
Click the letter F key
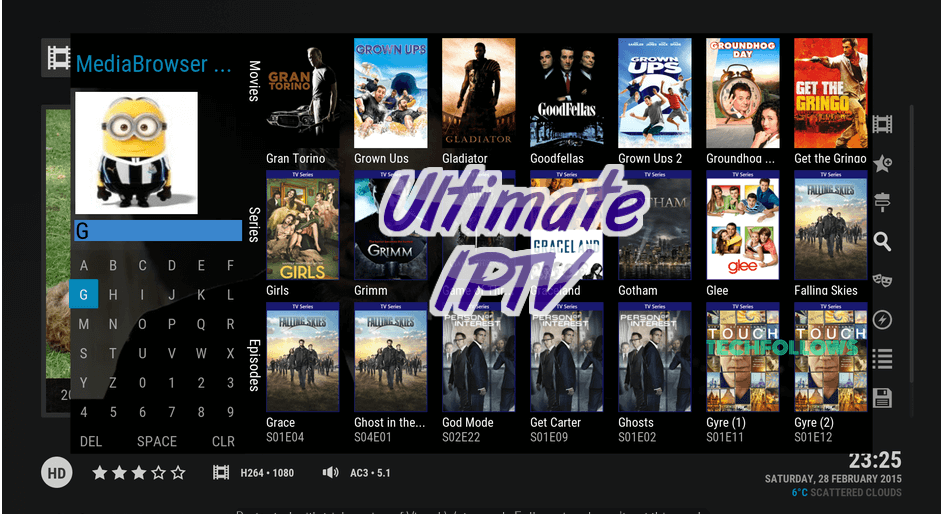pyautogui.click(x=230, y=266)
